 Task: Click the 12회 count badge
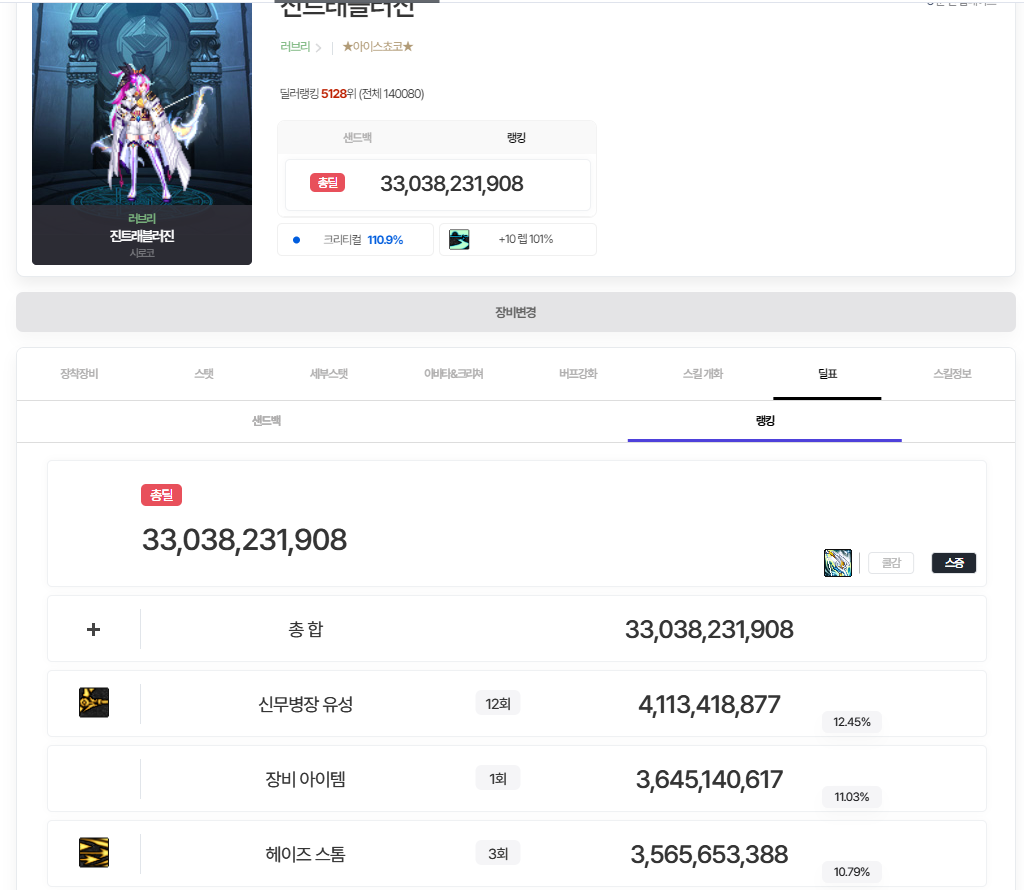[x=497, y=704]
